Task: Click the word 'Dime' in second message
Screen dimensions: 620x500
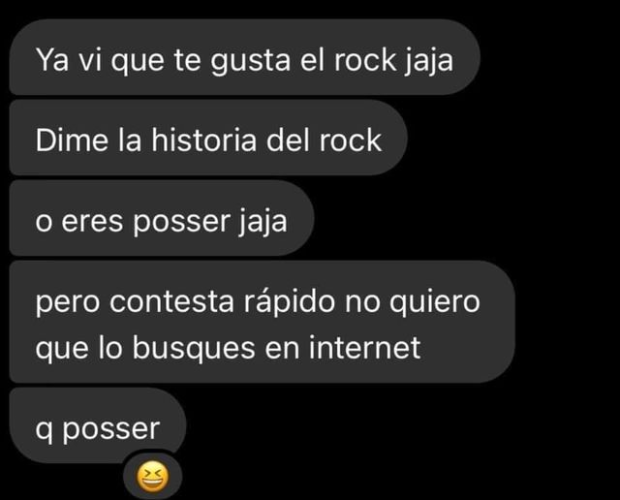Action: pyautogui.click(x=72, y=140)
